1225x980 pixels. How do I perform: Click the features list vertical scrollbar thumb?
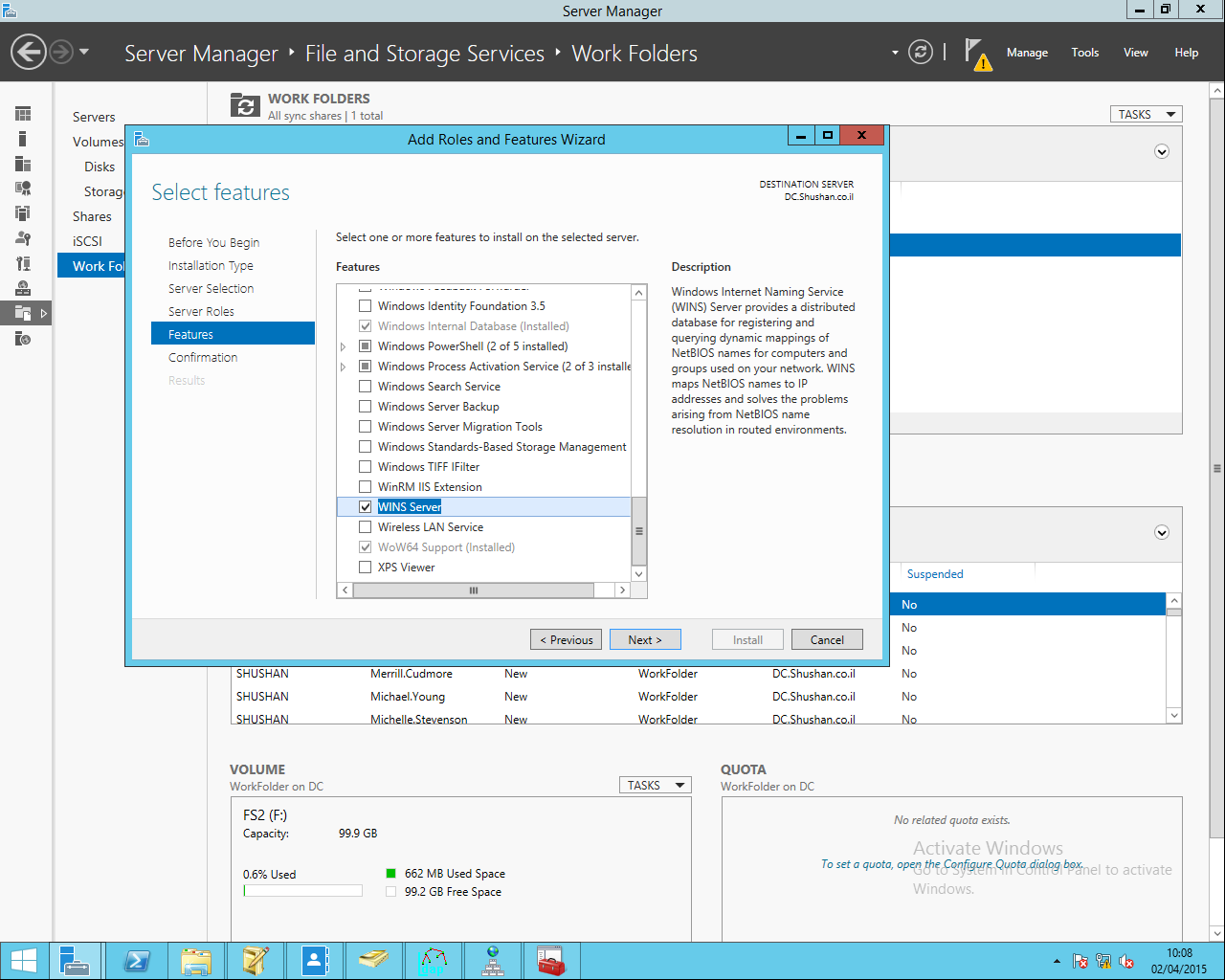[x=639, y=531]
